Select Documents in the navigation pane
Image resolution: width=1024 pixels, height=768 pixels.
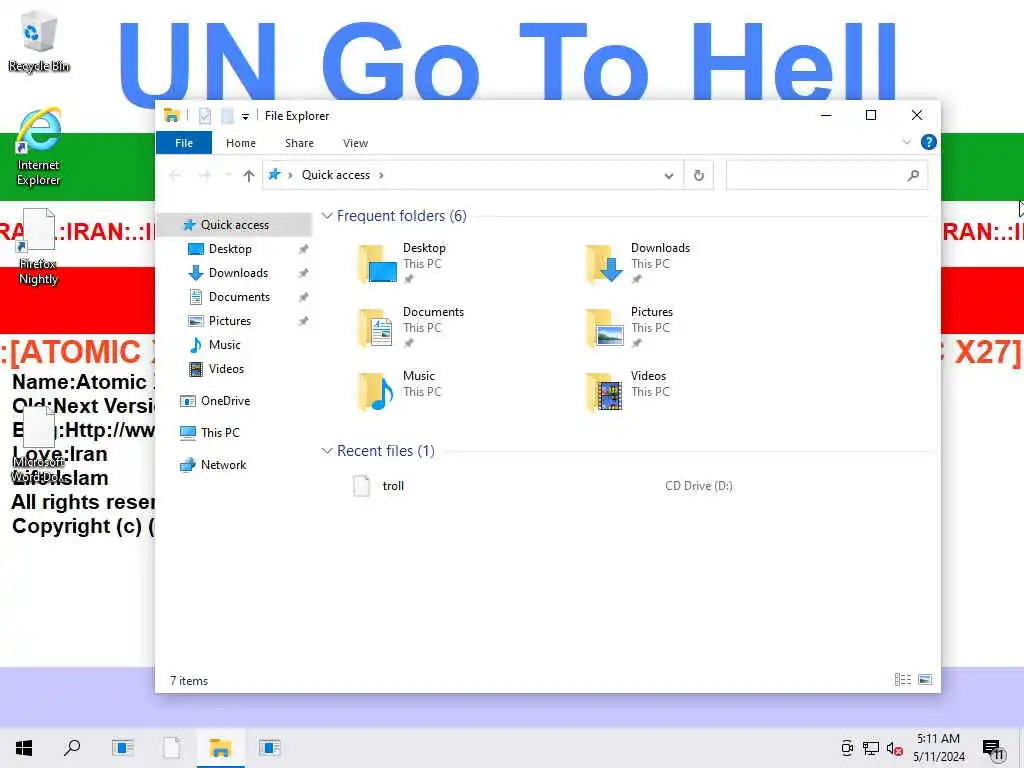(239, 297)
